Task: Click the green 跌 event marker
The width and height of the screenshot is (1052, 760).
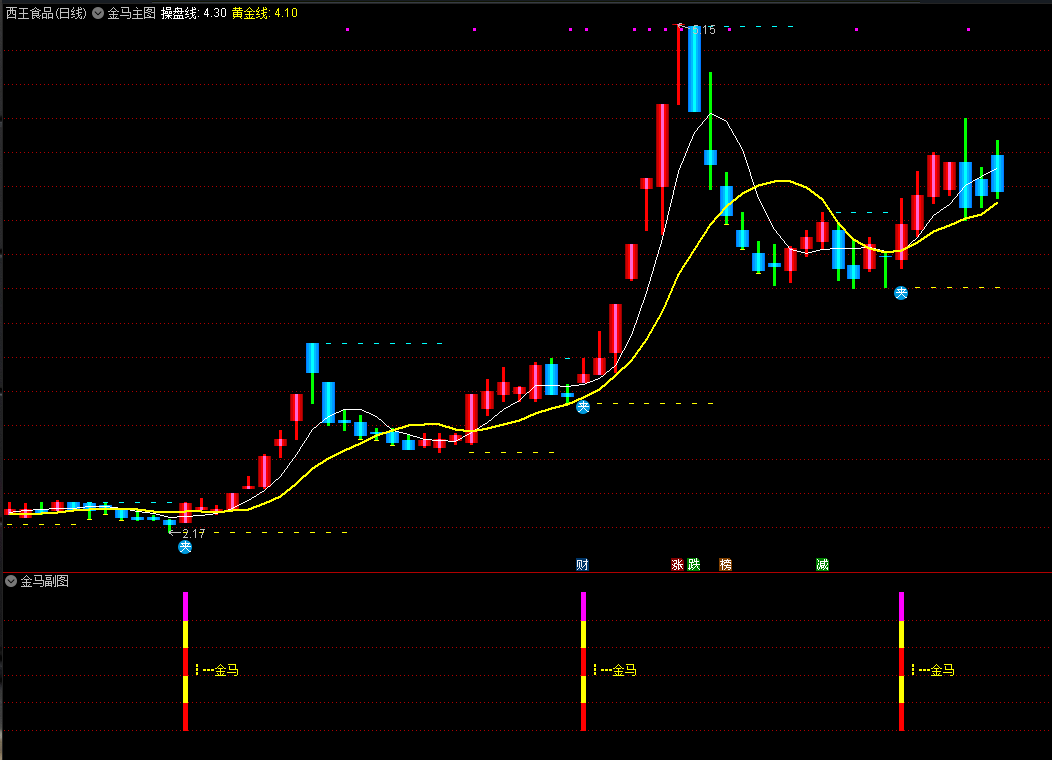Action: point(693,565)
